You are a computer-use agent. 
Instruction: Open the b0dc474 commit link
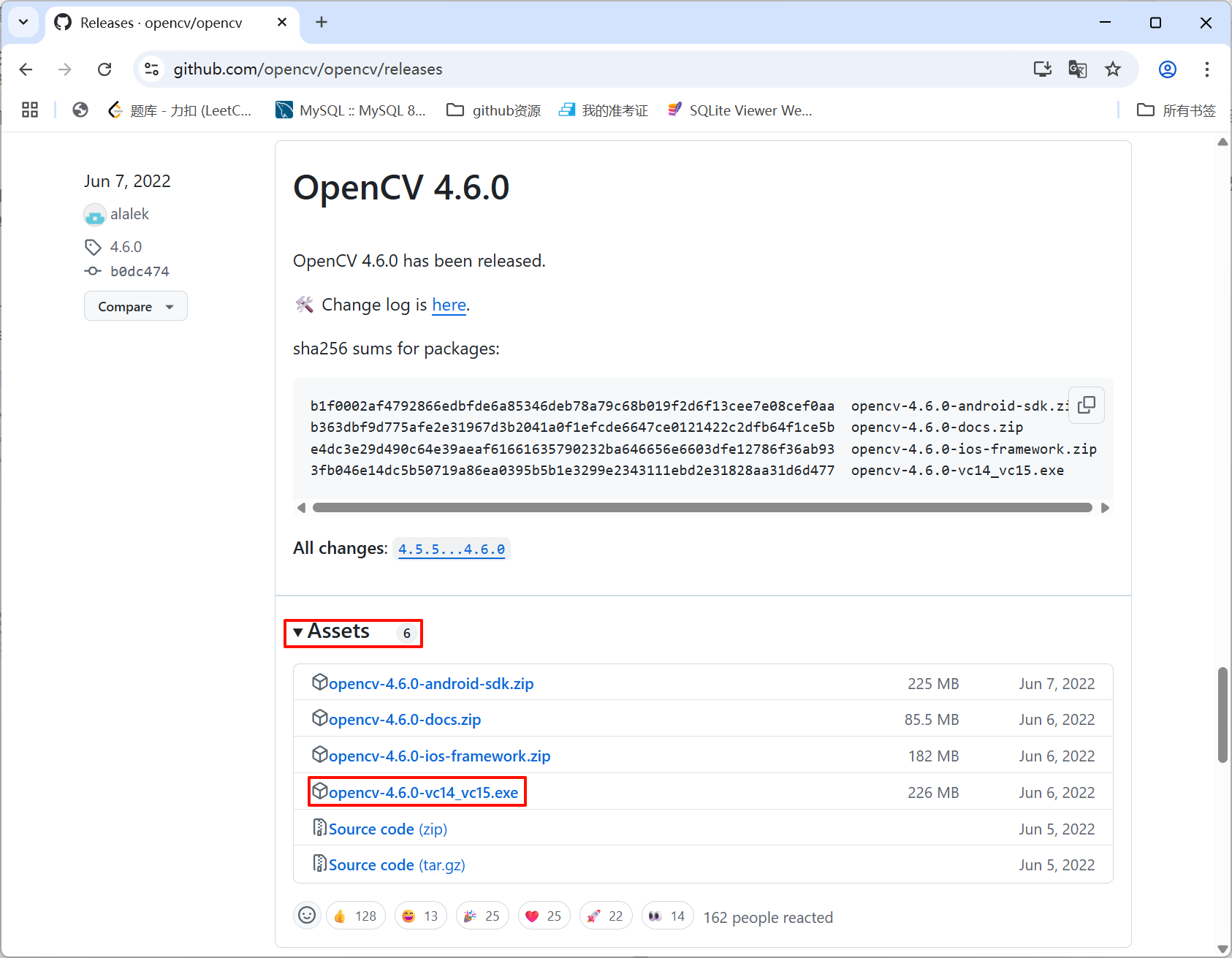point(140,271)
